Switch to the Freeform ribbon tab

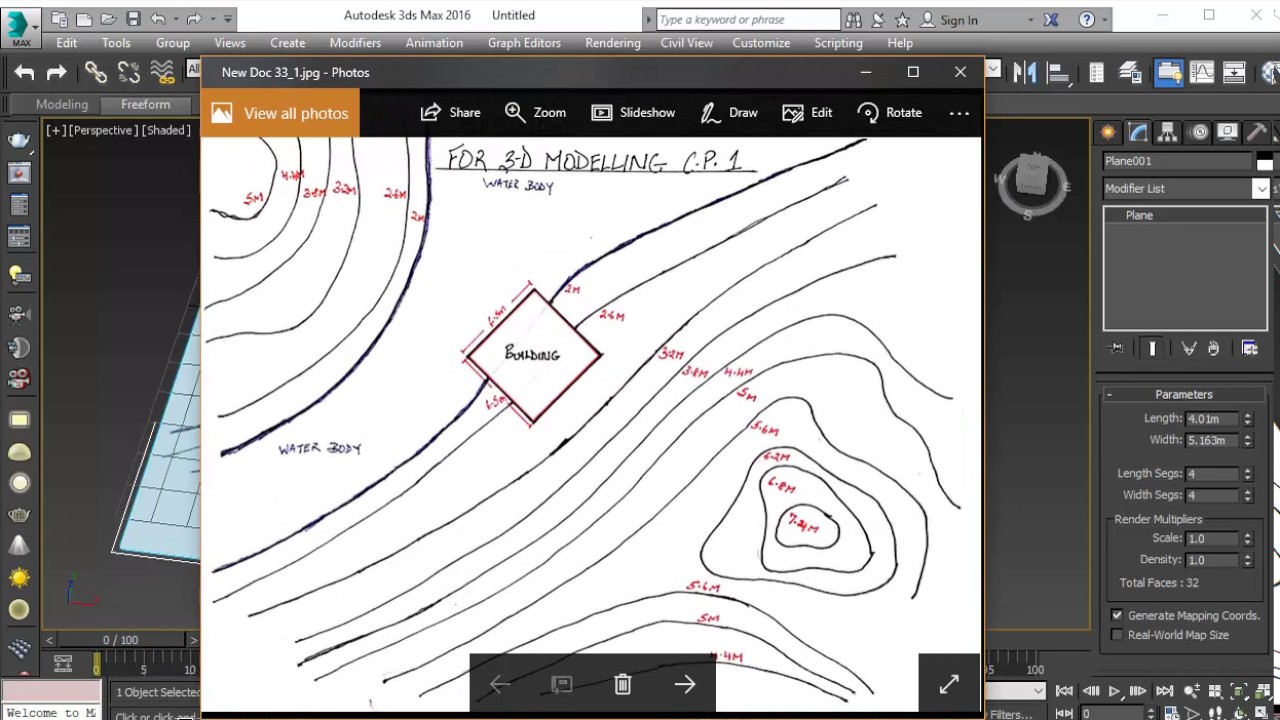coord(145,104)
